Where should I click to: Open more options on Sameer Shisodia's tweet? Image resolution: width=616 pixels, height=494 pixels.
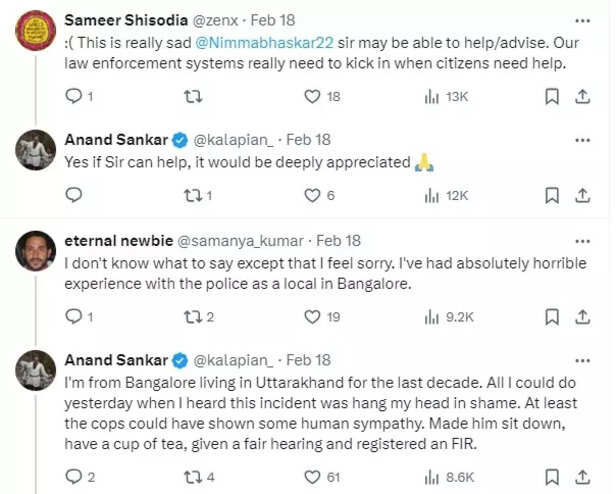[x=582, y=19]
